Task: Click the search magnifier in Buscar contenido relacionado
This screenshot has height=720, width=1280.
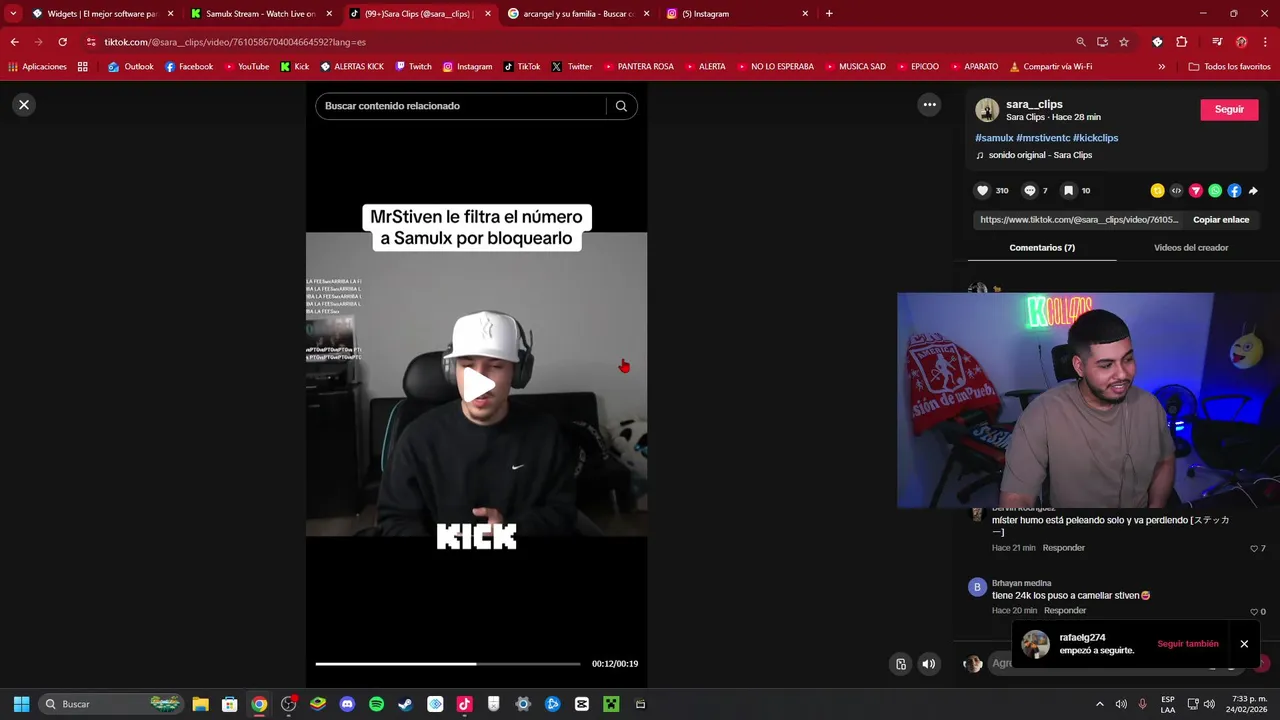Action: [621, 106]
